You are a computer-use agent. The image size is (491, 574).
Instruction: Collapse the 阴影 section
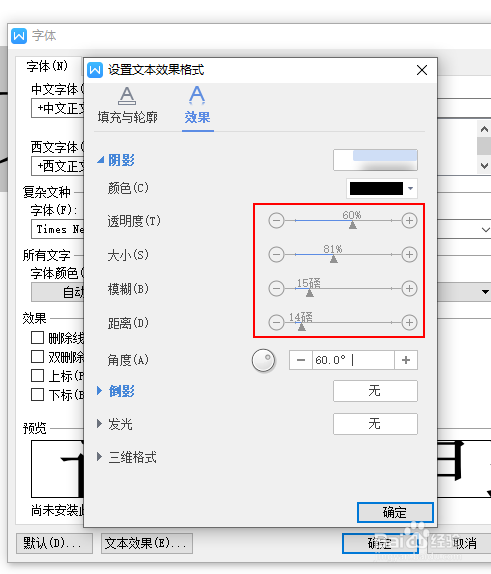[x=100, y=160]
